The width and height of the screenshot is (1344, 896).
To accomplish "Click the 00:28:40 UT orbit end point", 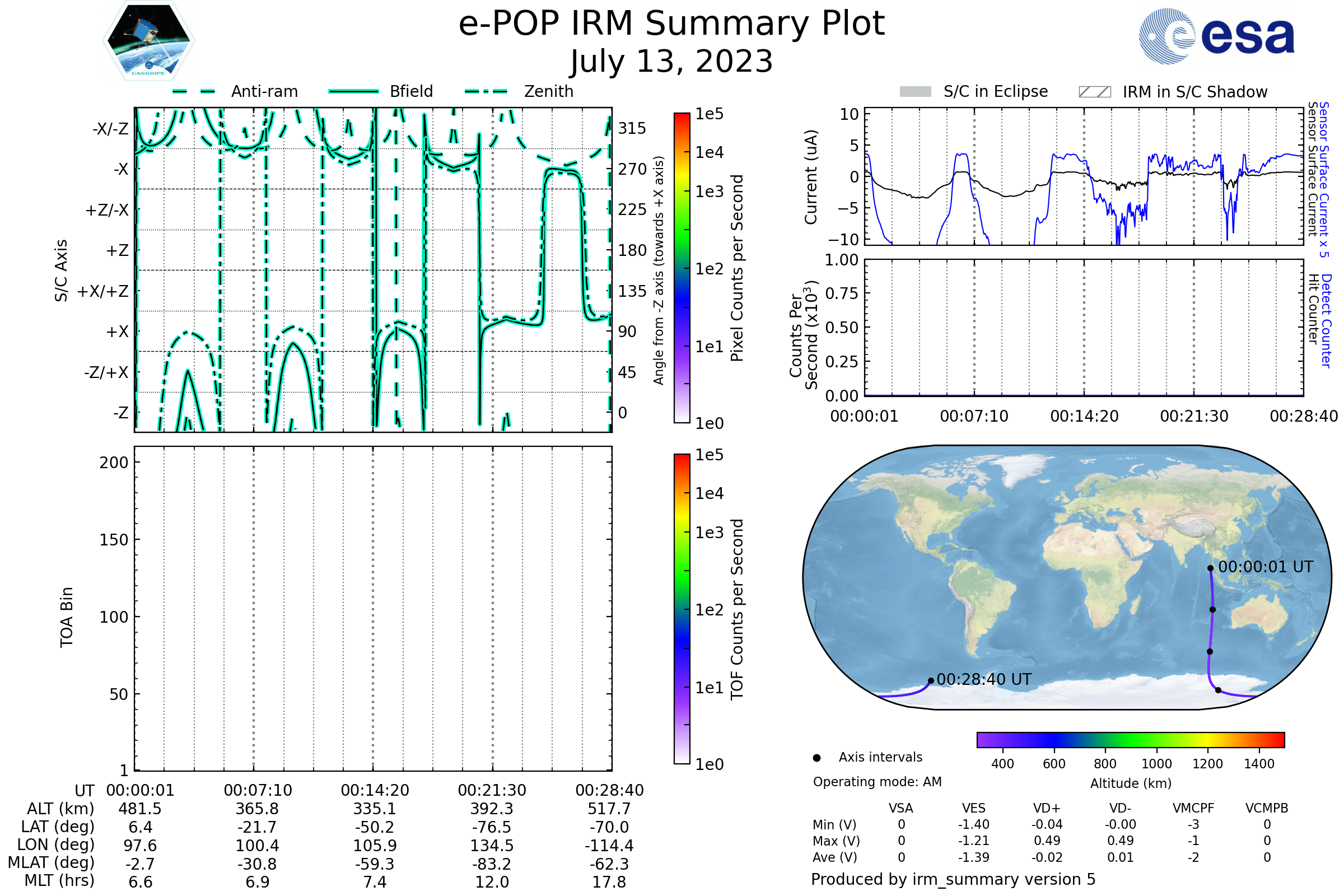I will coord(931,680).
